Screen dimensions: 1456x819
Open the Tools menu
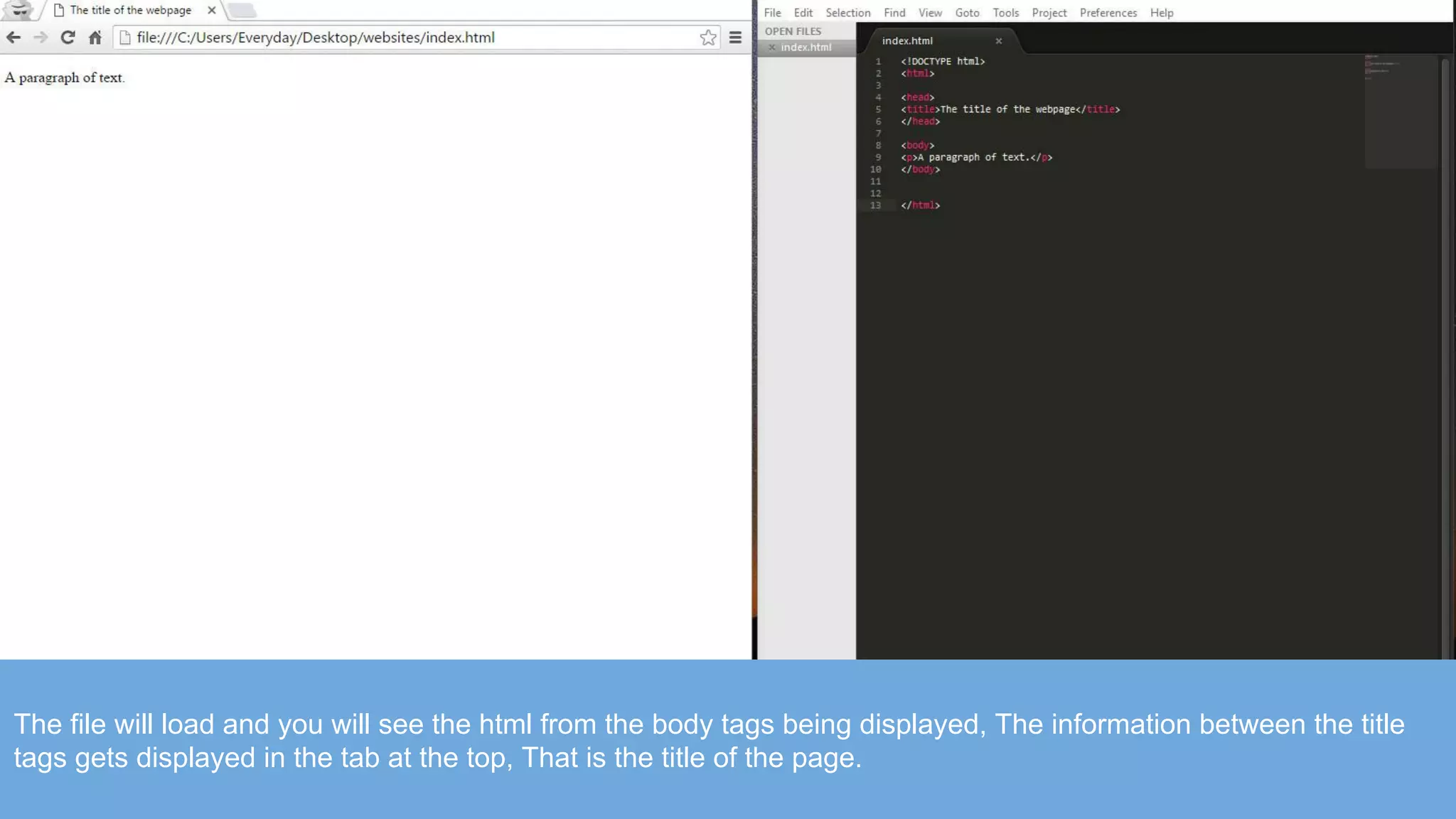(1005, 13)
